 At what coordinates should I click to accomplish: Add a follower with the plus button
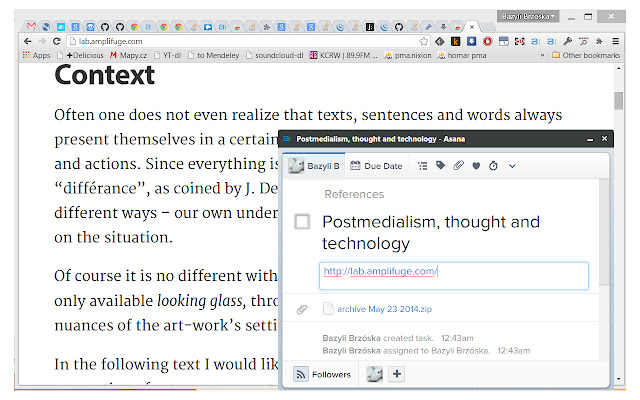pyautogui.click(x=396, y=374)
